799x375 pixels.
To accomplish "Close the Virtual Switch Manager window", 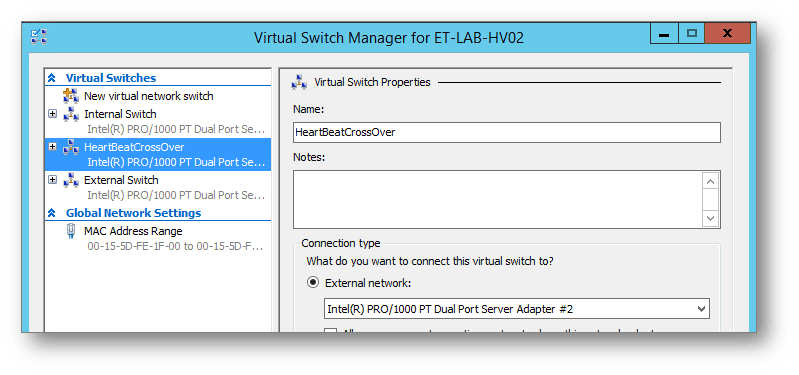I will pos(728,34).
